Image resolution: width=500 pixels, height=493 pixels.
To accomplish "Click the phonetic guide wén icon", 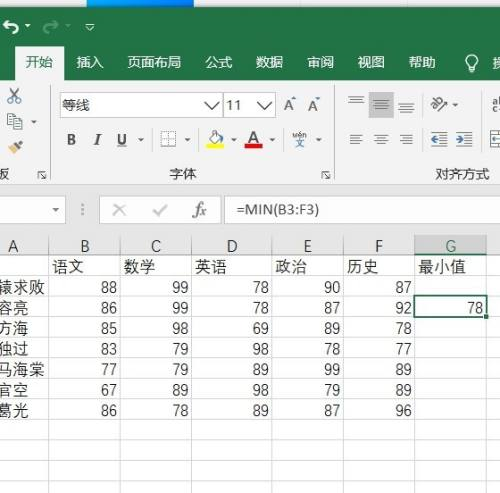I will [299, 139].
